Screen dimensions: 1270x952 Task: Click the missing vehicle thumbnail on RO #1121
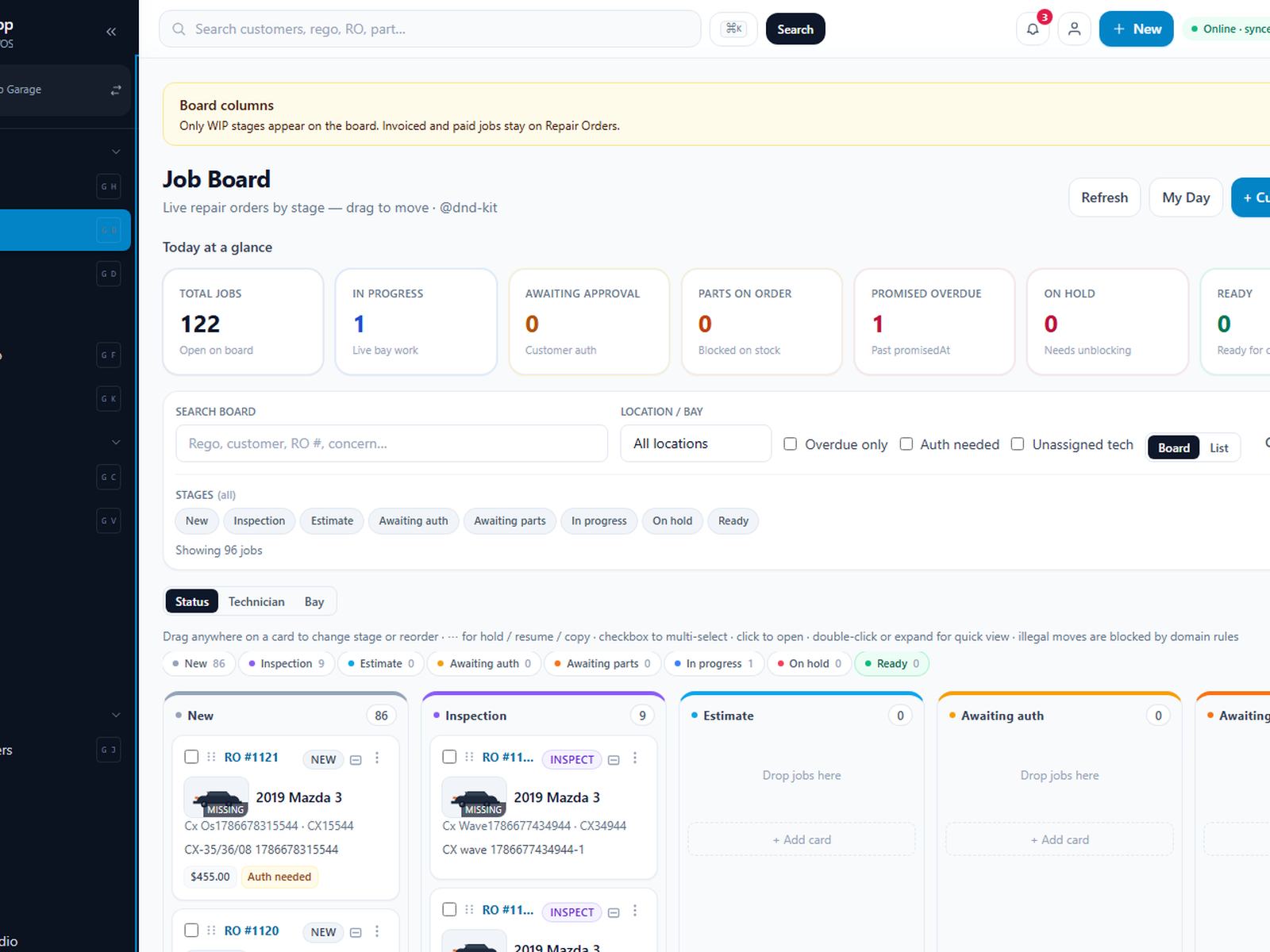pyautogui.click(x=216, y=797)
